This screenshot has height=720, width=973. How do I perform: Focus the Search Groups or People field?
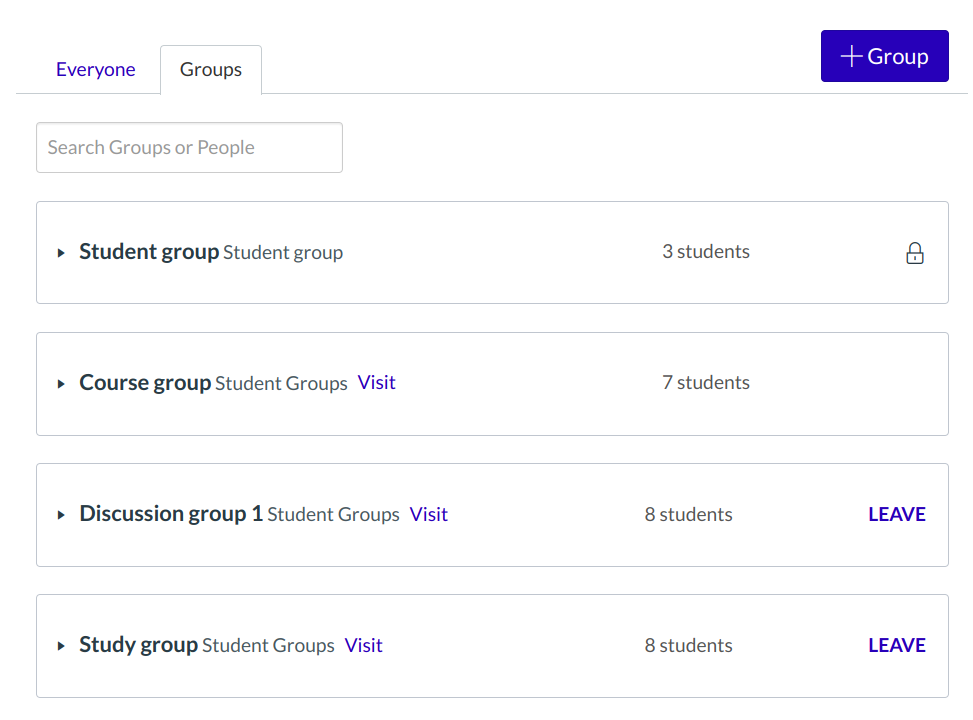pos(189,148)
